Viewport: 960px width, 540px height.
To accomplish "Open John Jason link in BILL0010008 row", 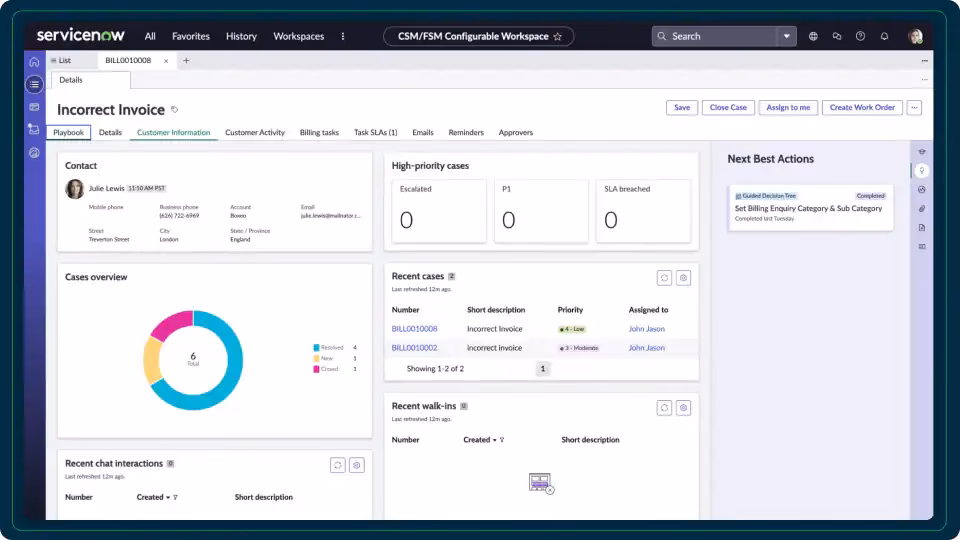I will click(x=647, y=329).
